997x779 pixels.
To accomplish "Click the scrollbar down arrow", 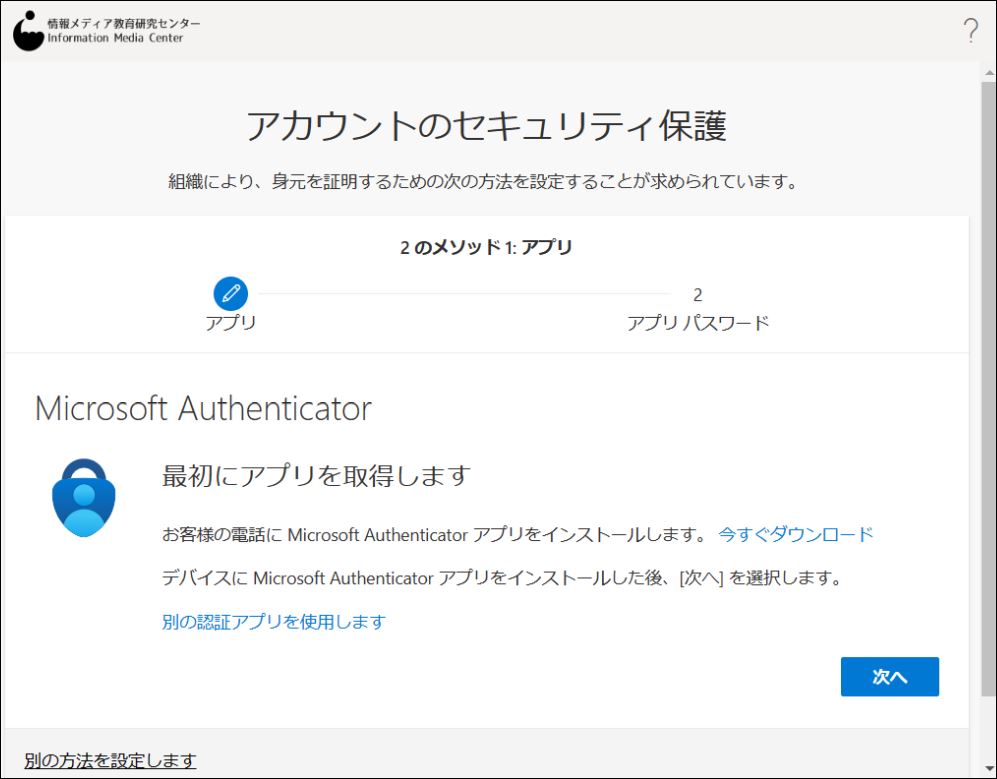I will (989, 769).
